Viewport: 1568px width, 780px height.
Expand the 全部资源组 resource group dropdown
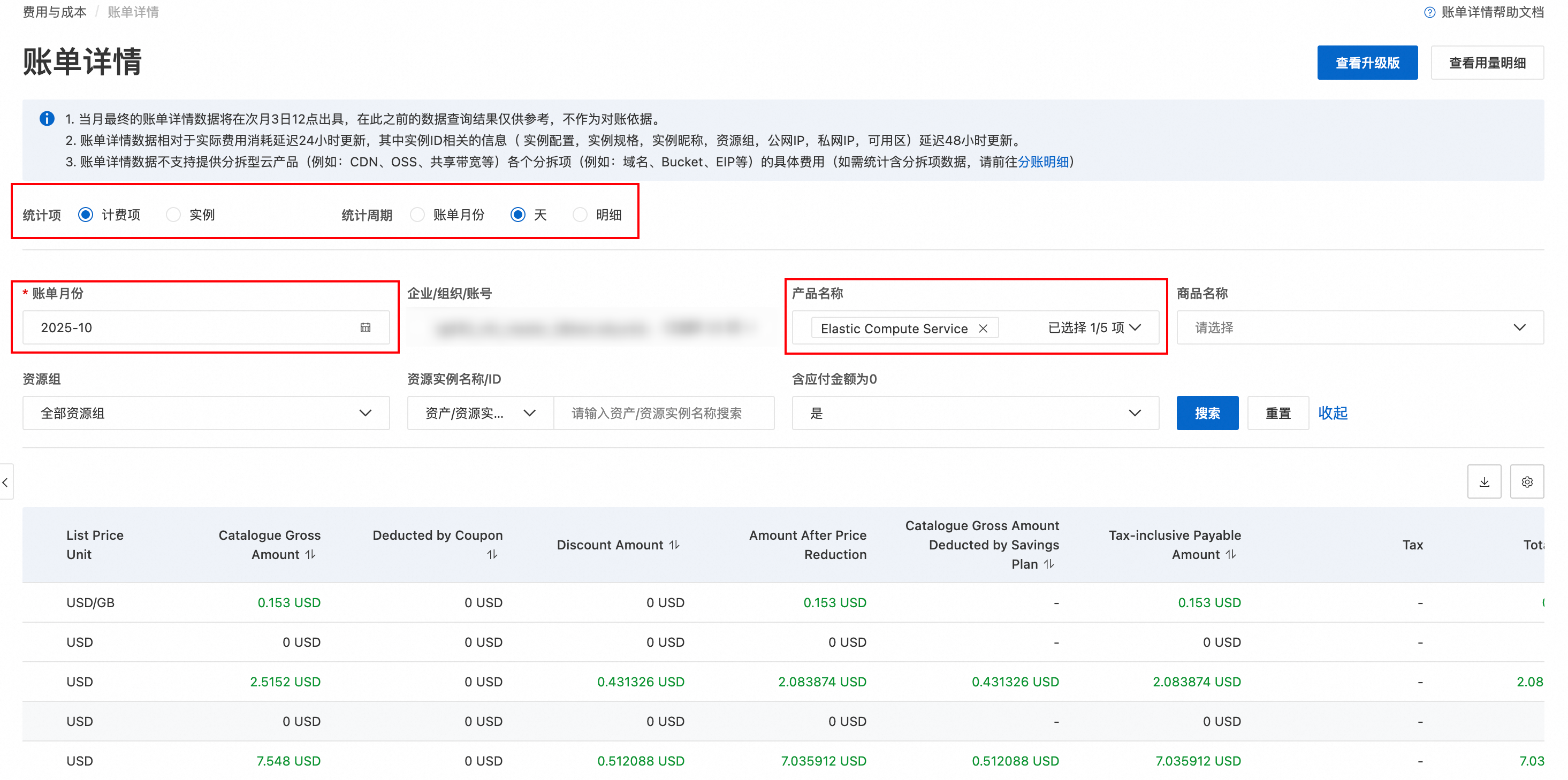click(x=205, y=413)
